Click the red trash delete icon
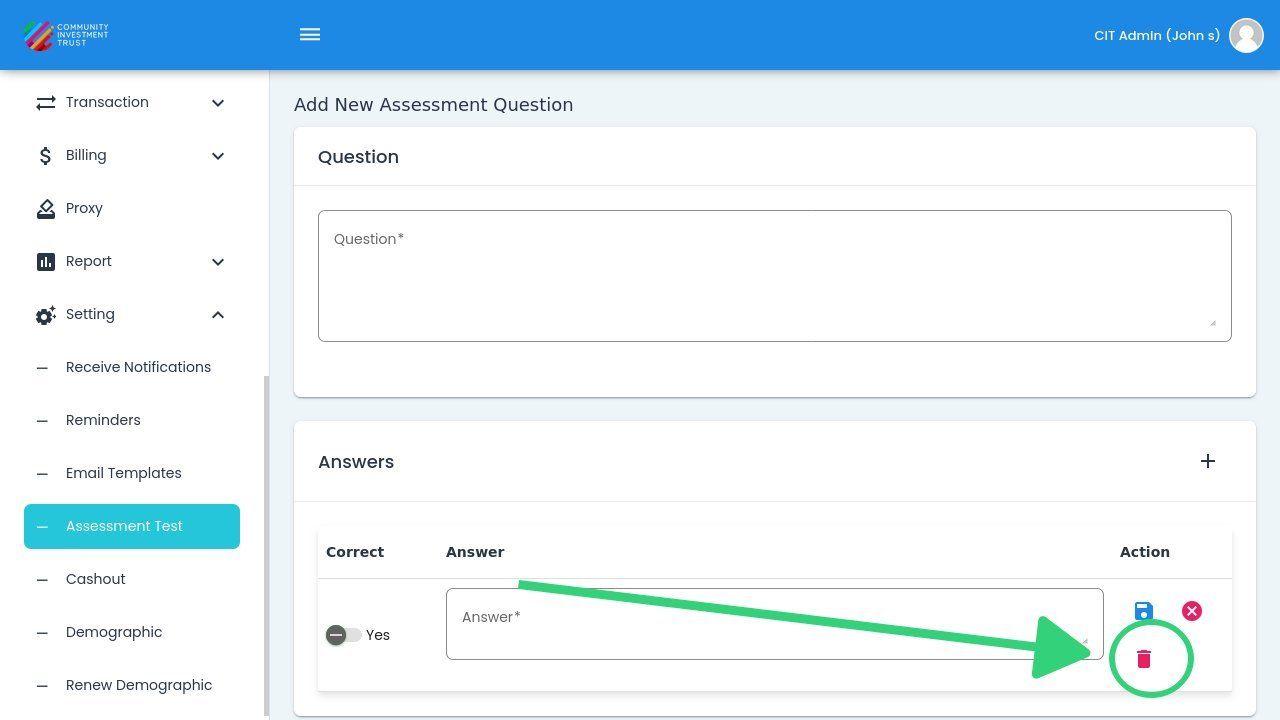This screenshot has width=1280, height=720. pyautogui.click(x=1144, y=659)
